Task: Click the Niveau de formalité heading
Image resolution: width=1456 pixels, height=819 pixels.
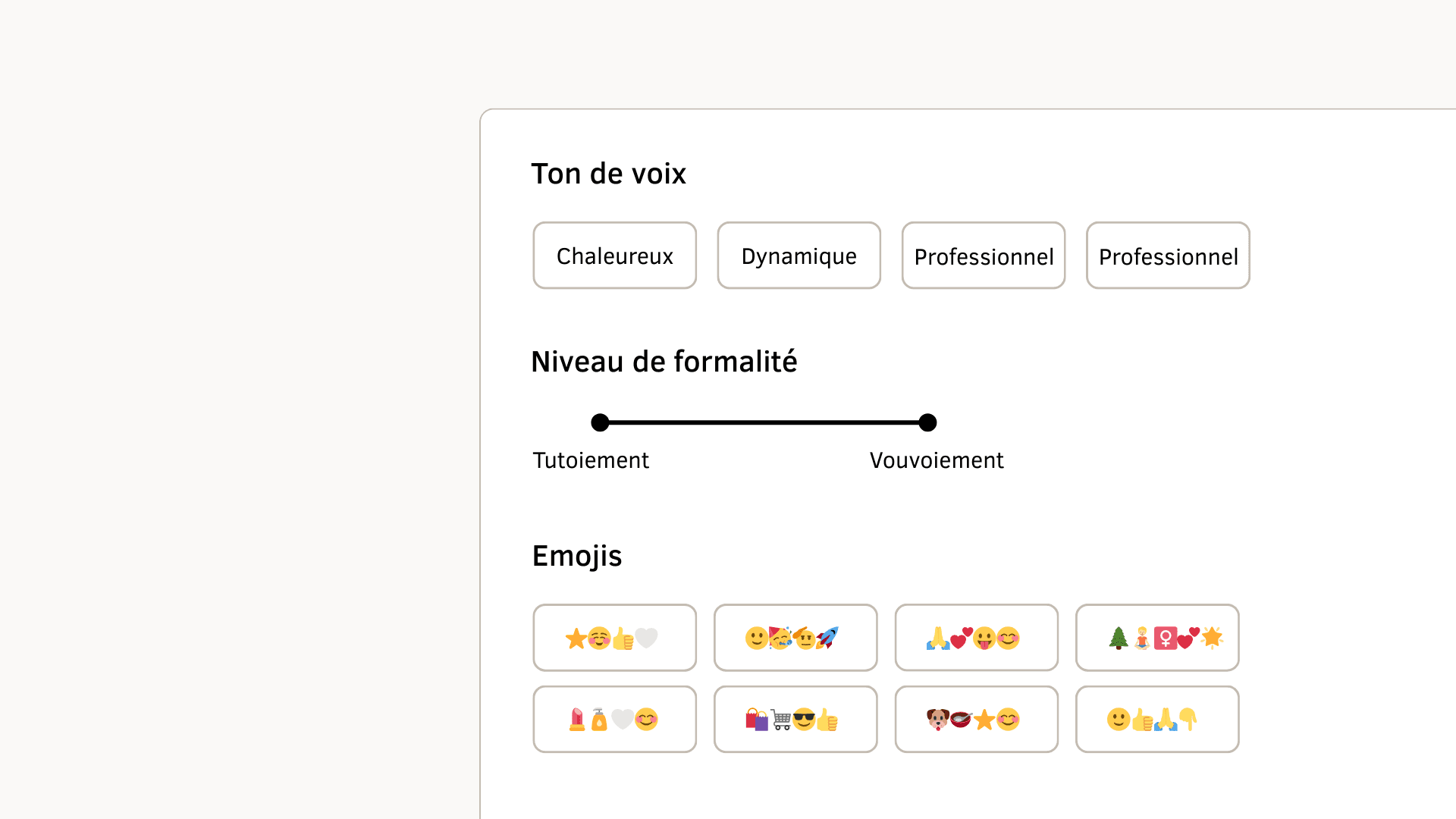Action: [664, 362]
